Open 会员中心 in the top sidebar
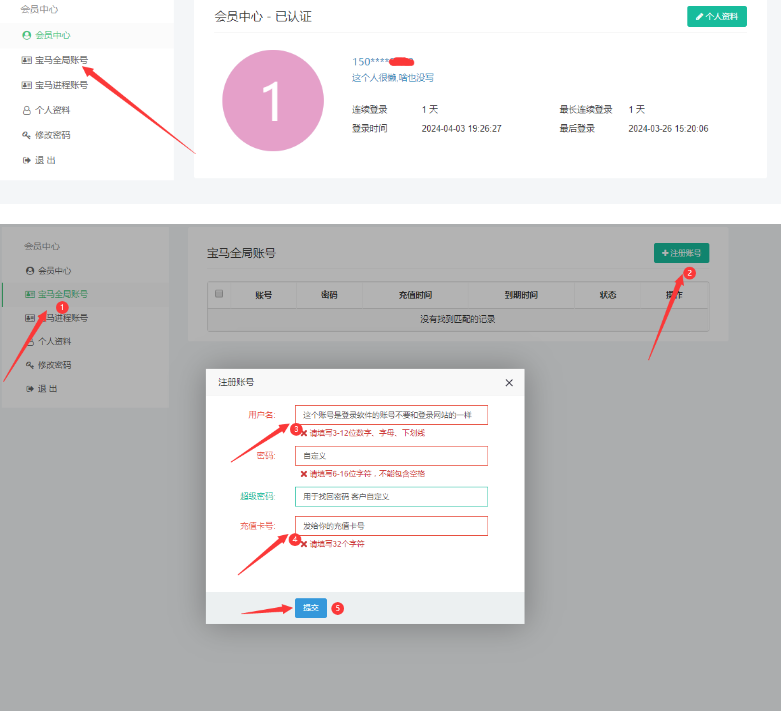 [x=52, y=35]
